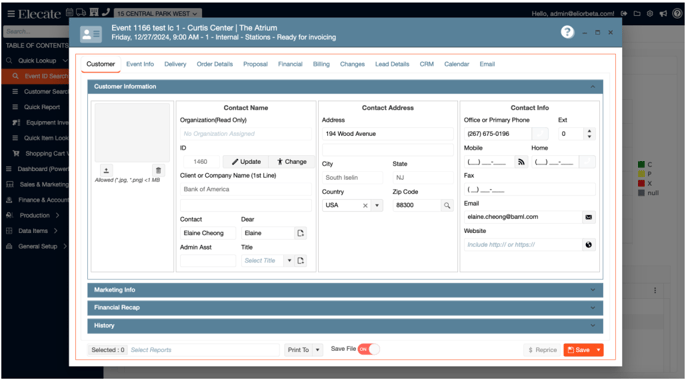Click the document icon next to Title field
The image size is (688, 390).
pyautogui.click(x=301, y=261)
